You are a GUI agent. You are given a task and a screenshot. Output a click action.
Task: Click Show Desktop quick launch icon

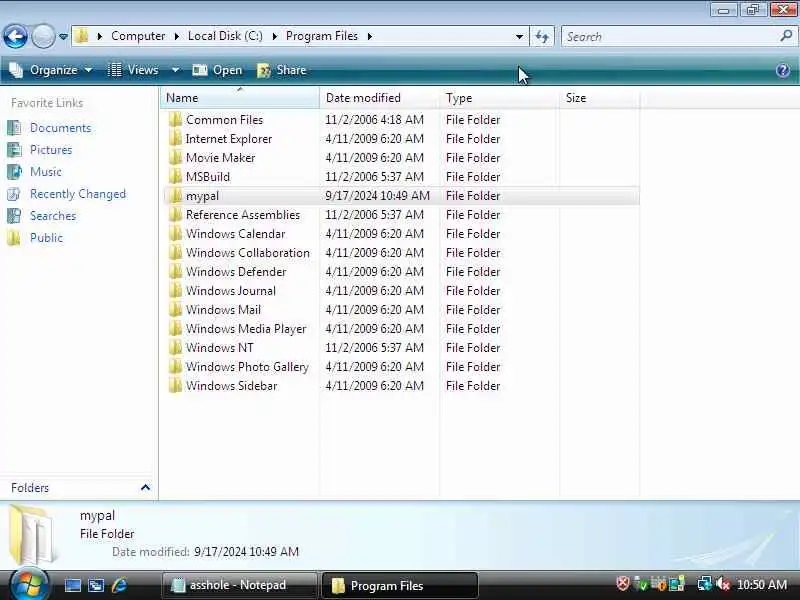(x=72, y=585)
